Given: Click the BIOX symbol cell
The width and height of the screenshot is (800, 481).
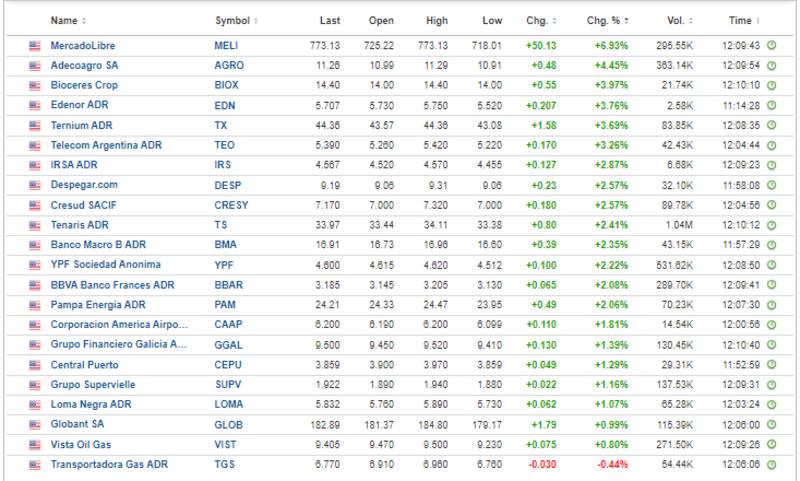Looking at the screenshot, I should tap(226, 86).
